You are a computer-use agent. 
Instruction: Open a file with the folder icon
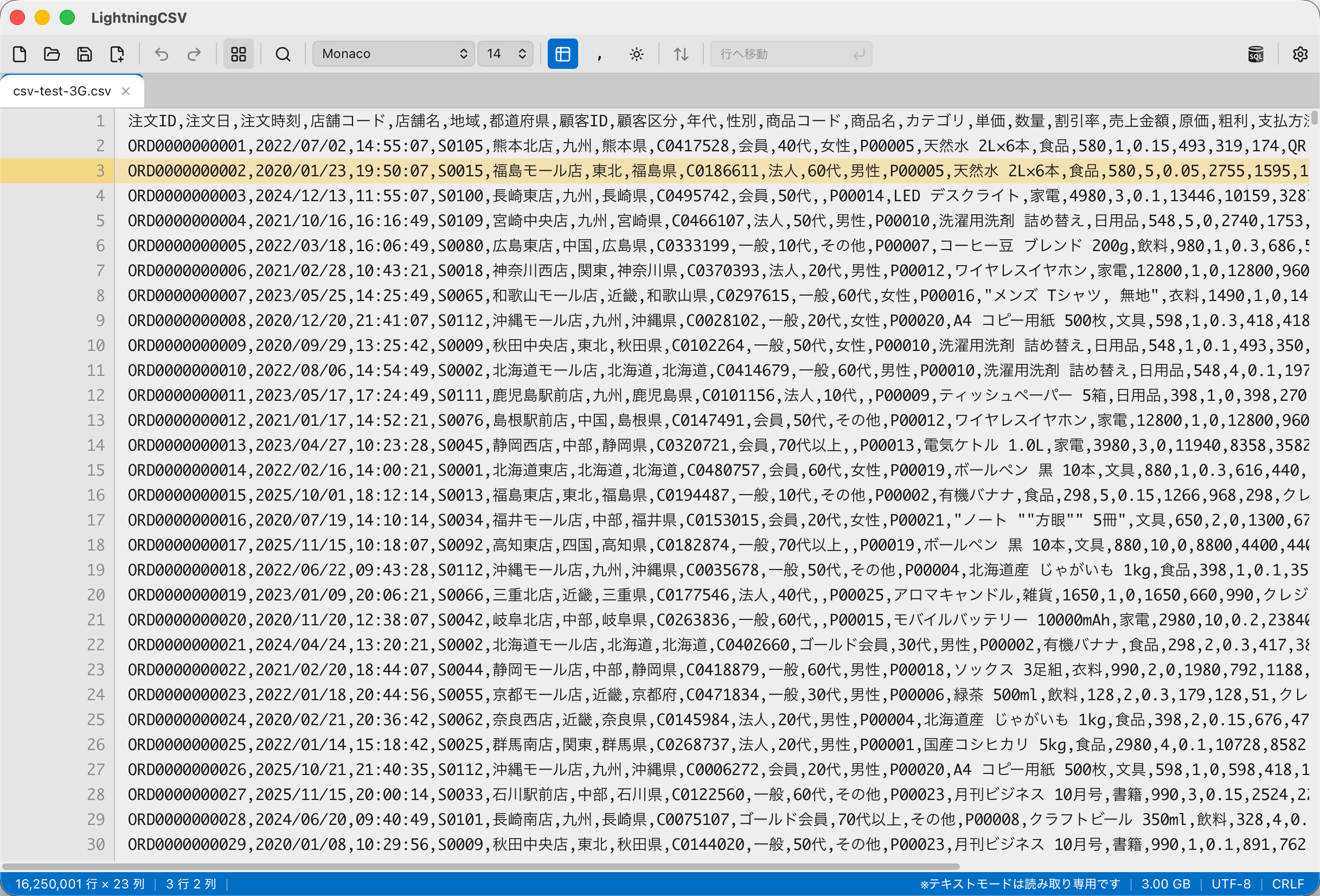pyautogui.click(x=52, y=54)
